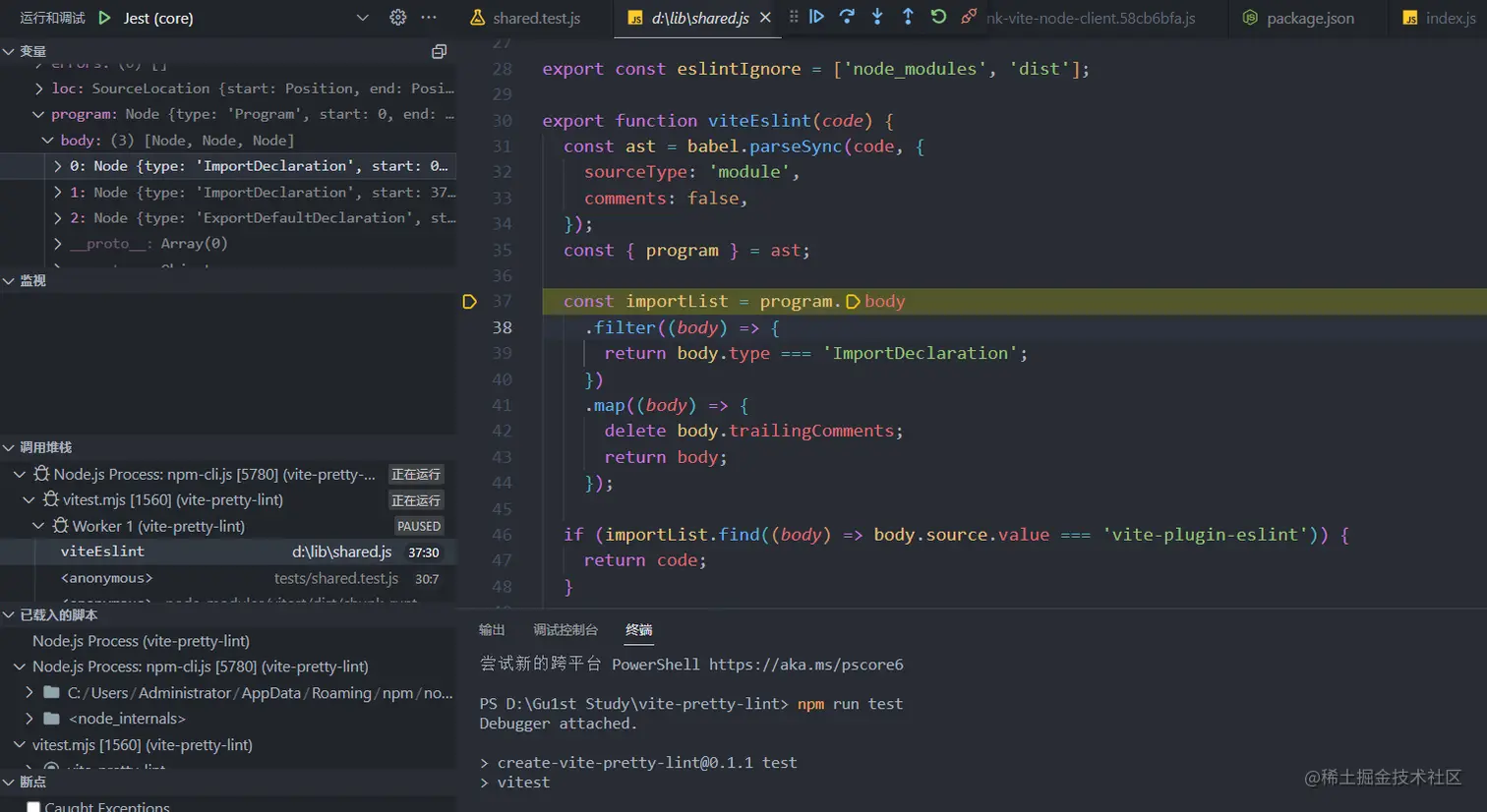This screenshot has width=1487, height=812.
Task: Step over the current line
Action: coord(847,17)
